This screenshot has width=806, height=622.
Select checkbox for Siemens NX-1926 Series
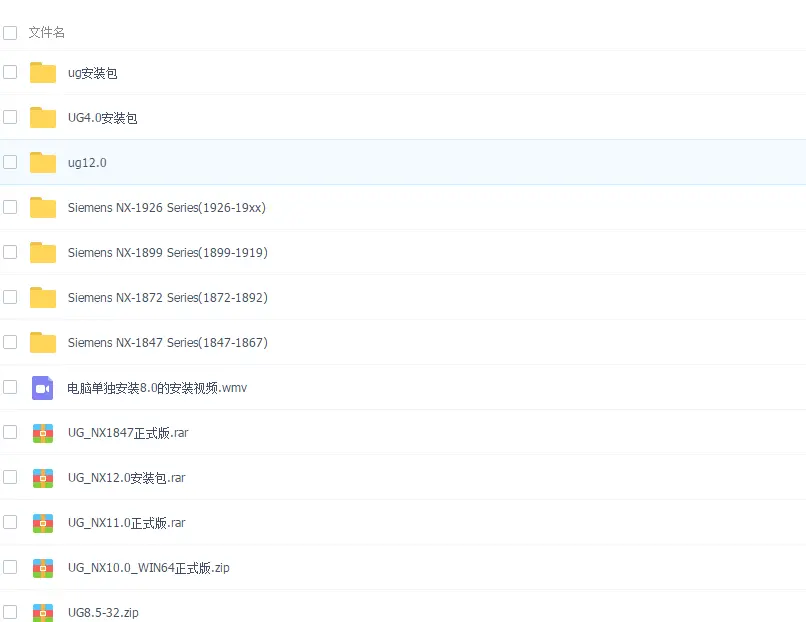coord(10,207)
